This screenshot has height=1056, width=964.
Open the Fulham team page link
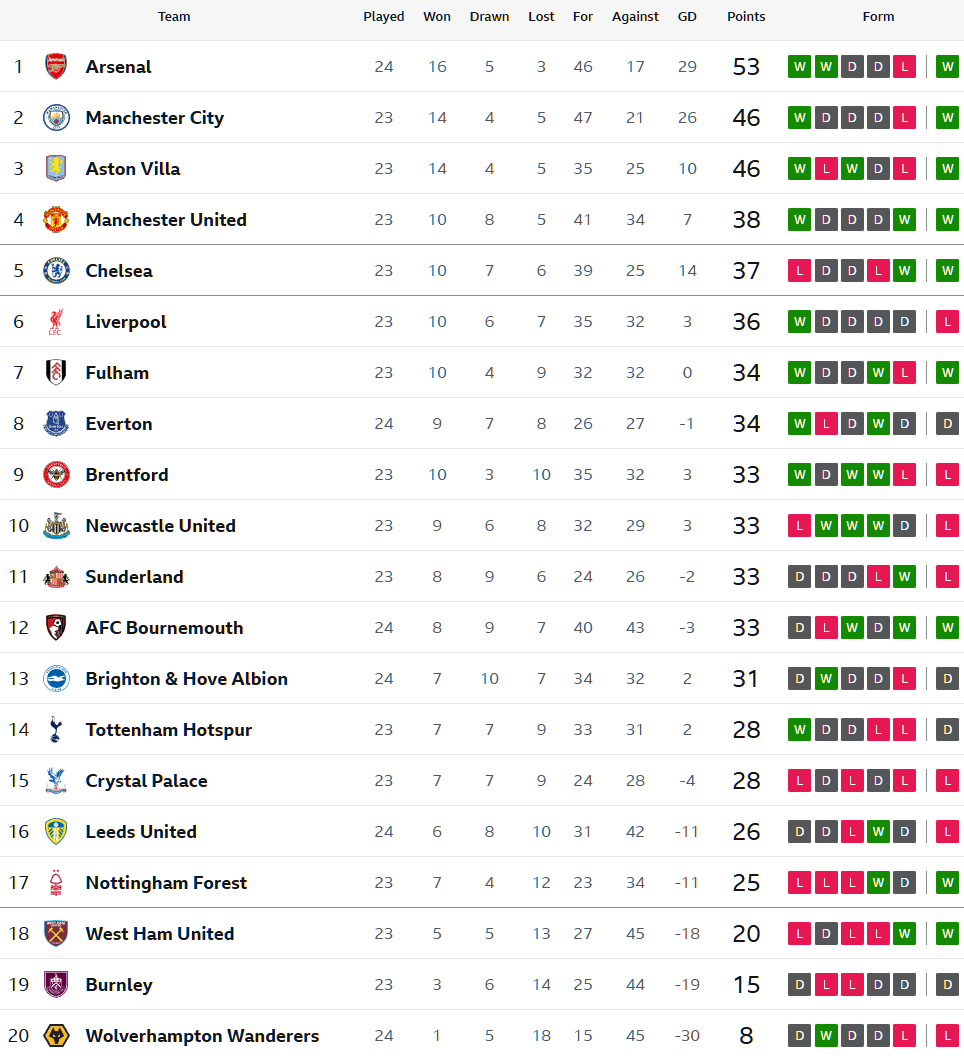point(117,373)
